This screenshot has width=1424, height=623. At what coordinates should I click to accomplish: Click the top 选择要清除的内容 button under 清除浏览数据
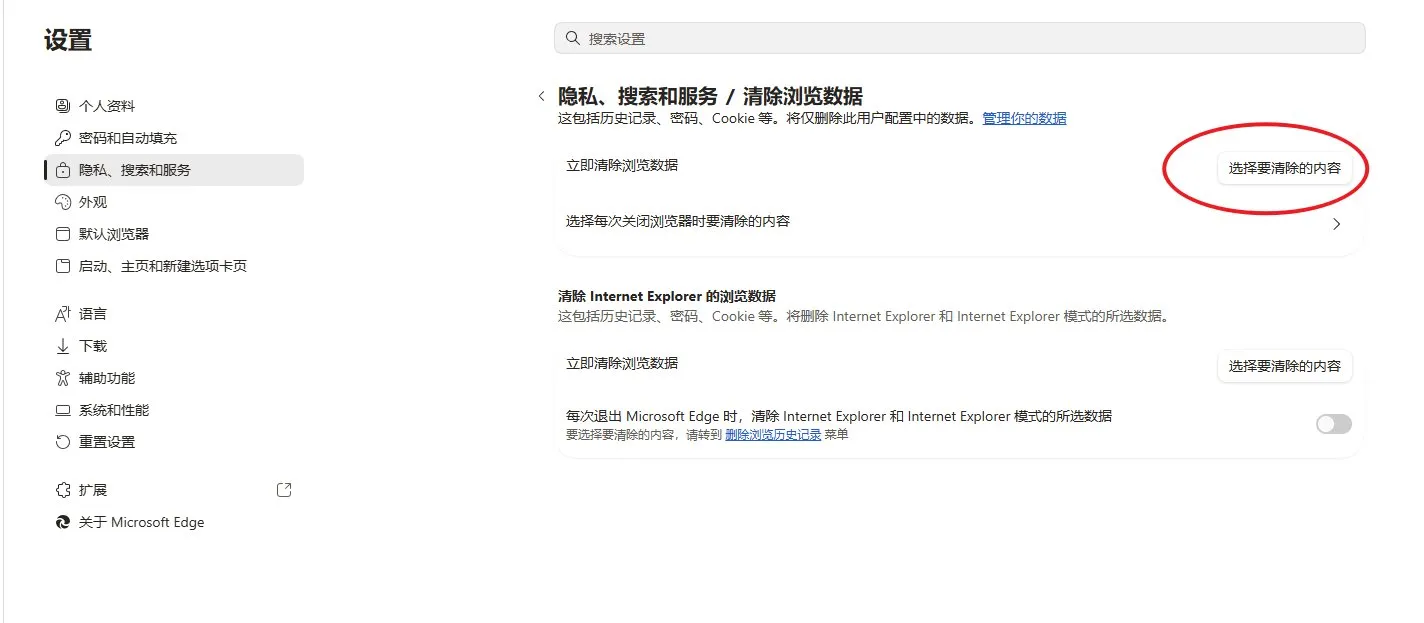coord(1284,169)
